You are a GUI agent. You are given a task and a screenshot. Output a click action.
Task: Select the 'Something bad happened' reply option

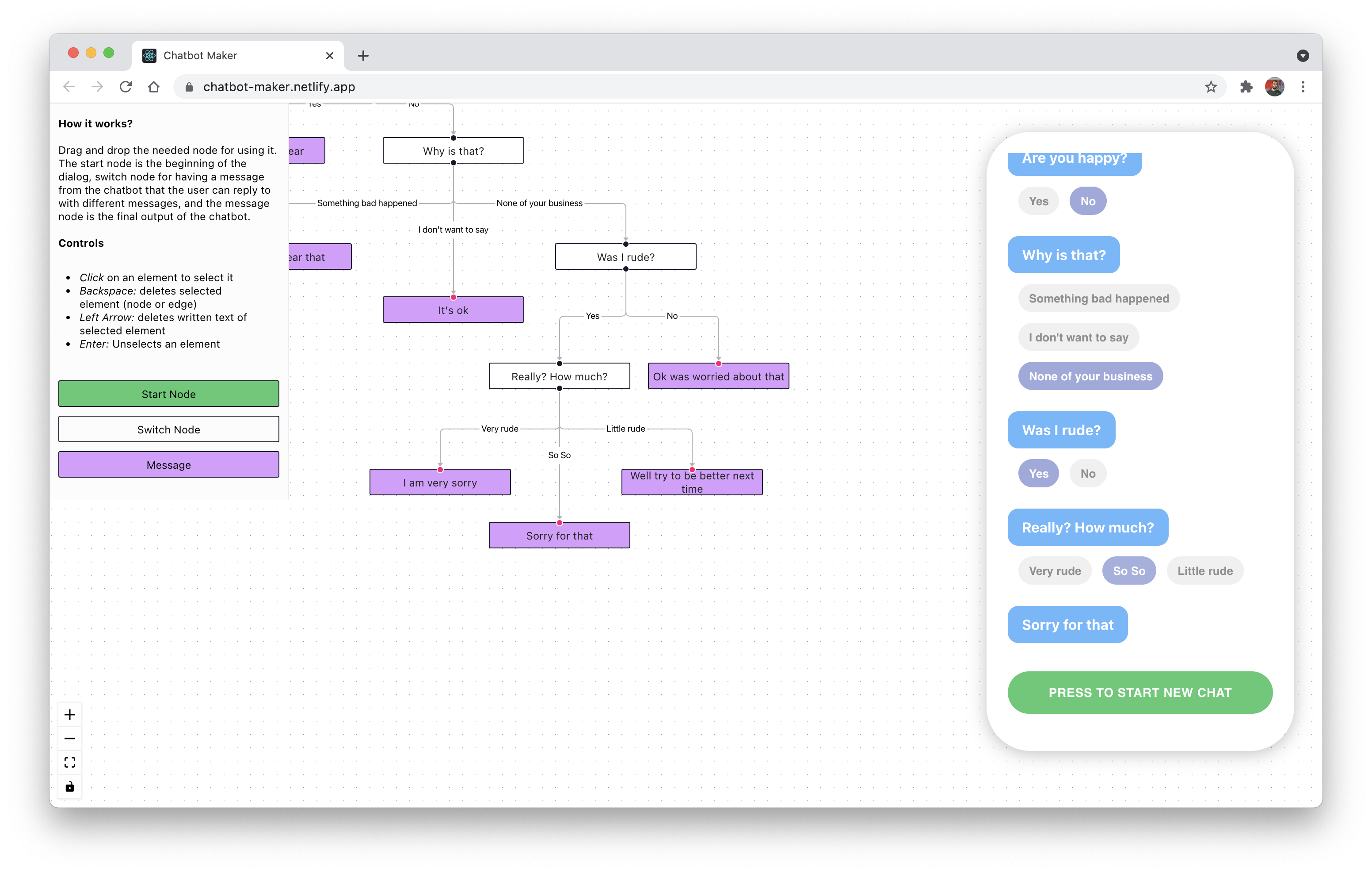1098,298
